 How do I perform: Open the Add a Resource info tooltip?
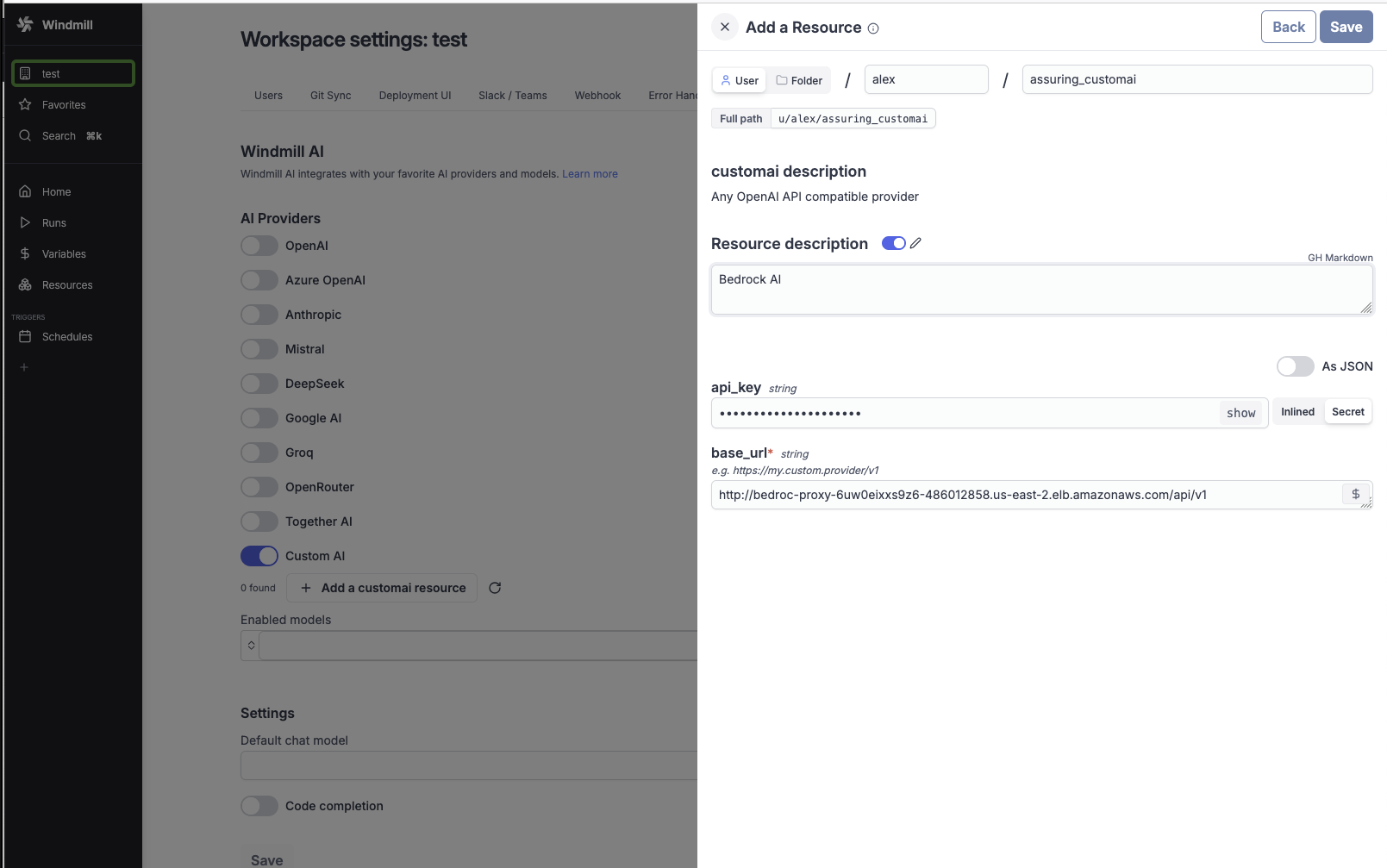click(x=873, y=28)
